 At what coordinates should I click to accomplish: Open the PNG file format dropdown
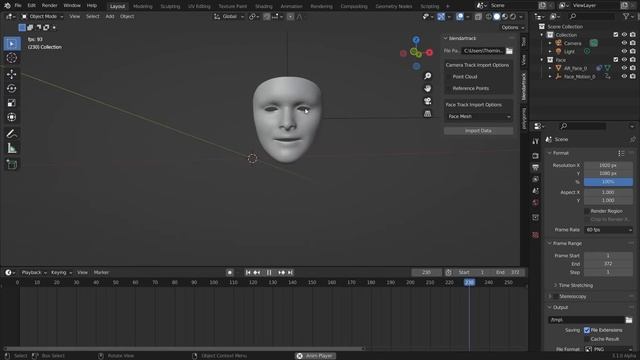[608, 349]
